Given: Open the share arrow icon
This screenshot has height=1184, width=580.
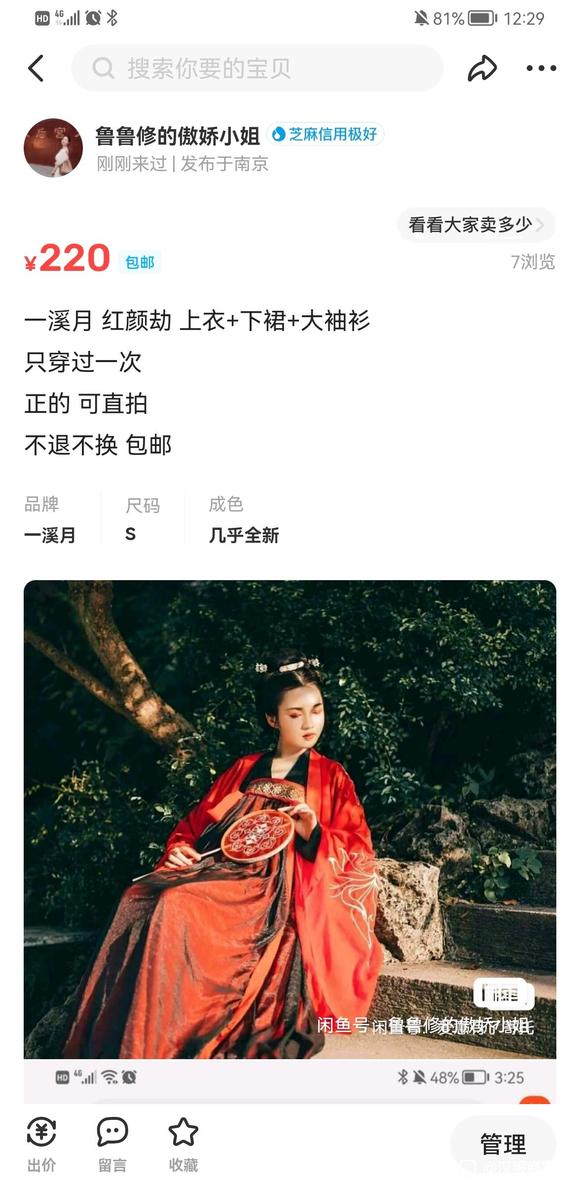Looking at the screenshot, I should point(482,69).
